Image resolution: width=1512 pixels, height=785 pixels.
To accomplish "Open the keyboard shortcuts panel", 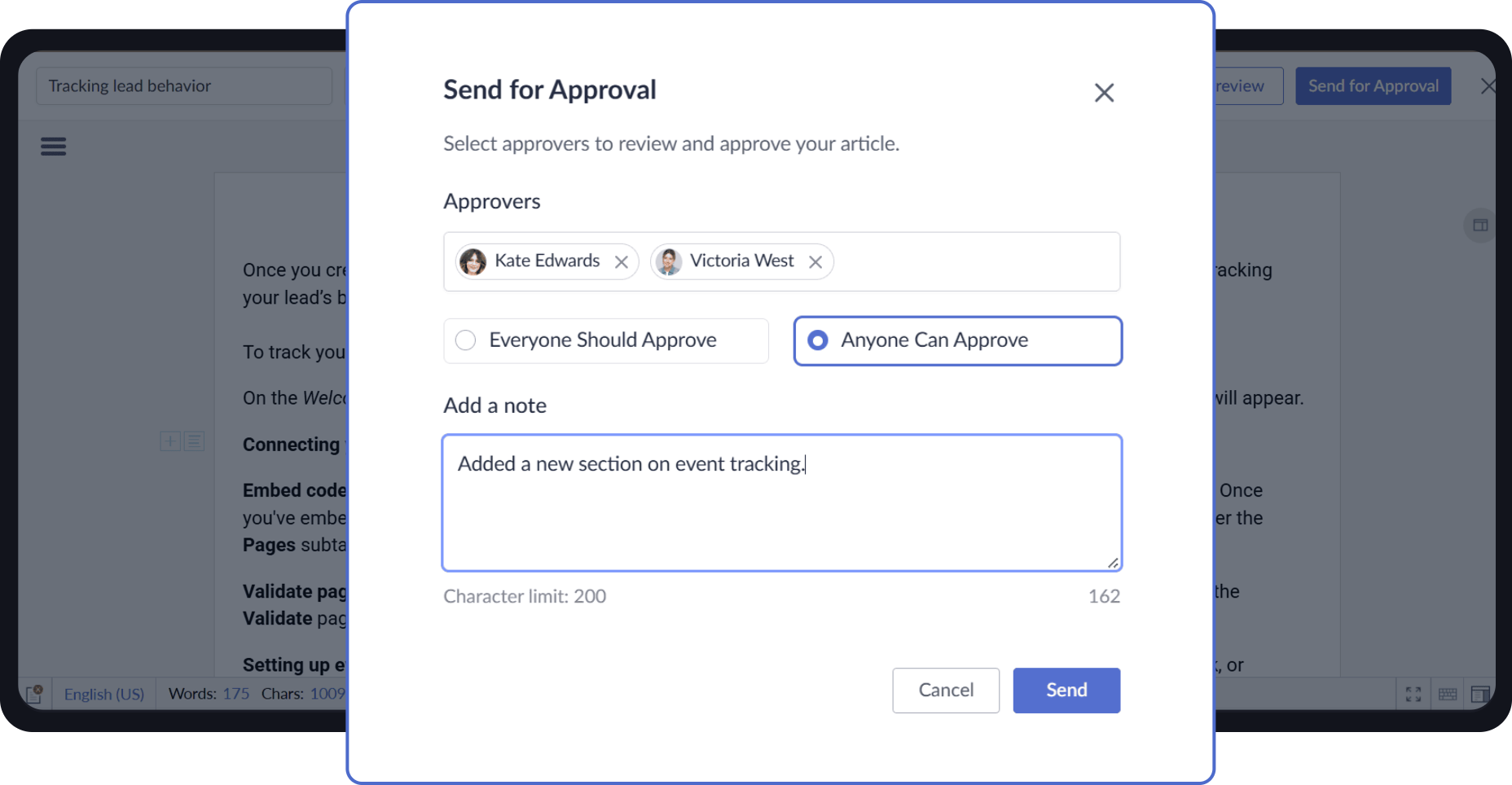I will (x=1448, y=694).
